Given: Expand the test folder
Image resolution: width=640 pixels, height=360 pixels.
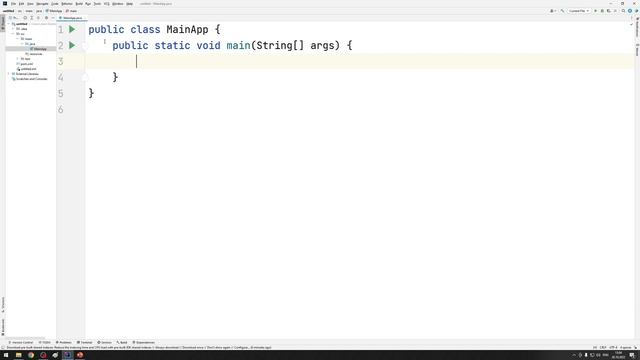Looking at the screenshot, I should click(18, 59).
